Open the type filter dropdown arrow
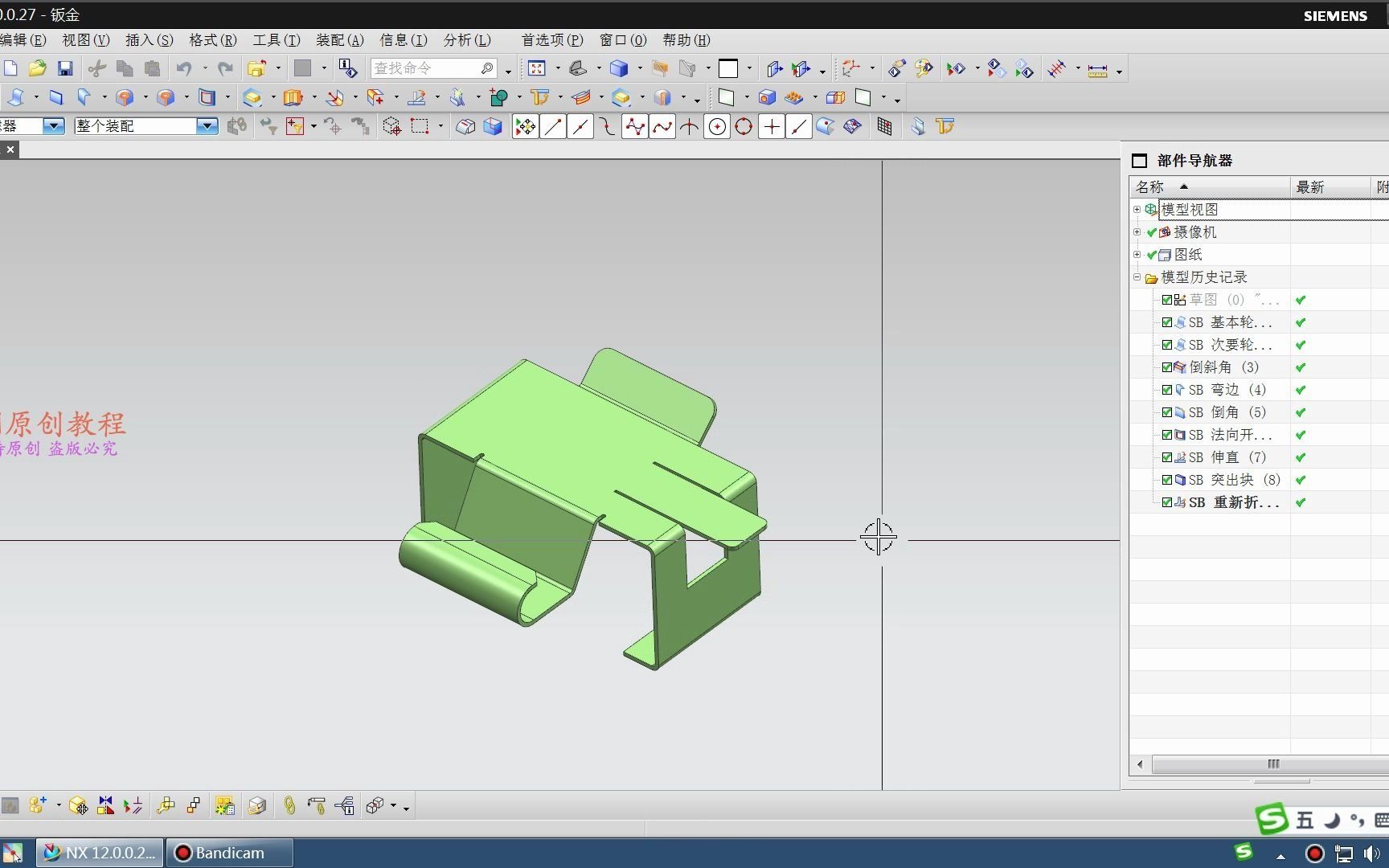This screenshot has width=1389, height=868. [54, 126]
